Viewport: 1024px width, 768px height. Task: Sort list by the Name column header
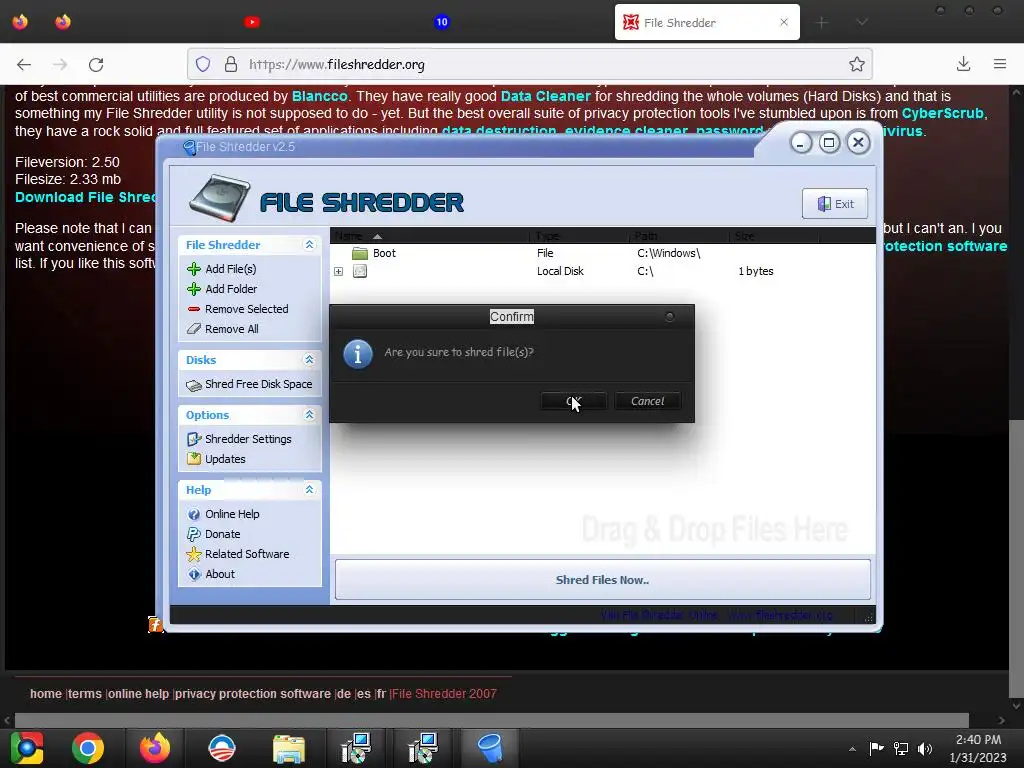pos(430,236)
